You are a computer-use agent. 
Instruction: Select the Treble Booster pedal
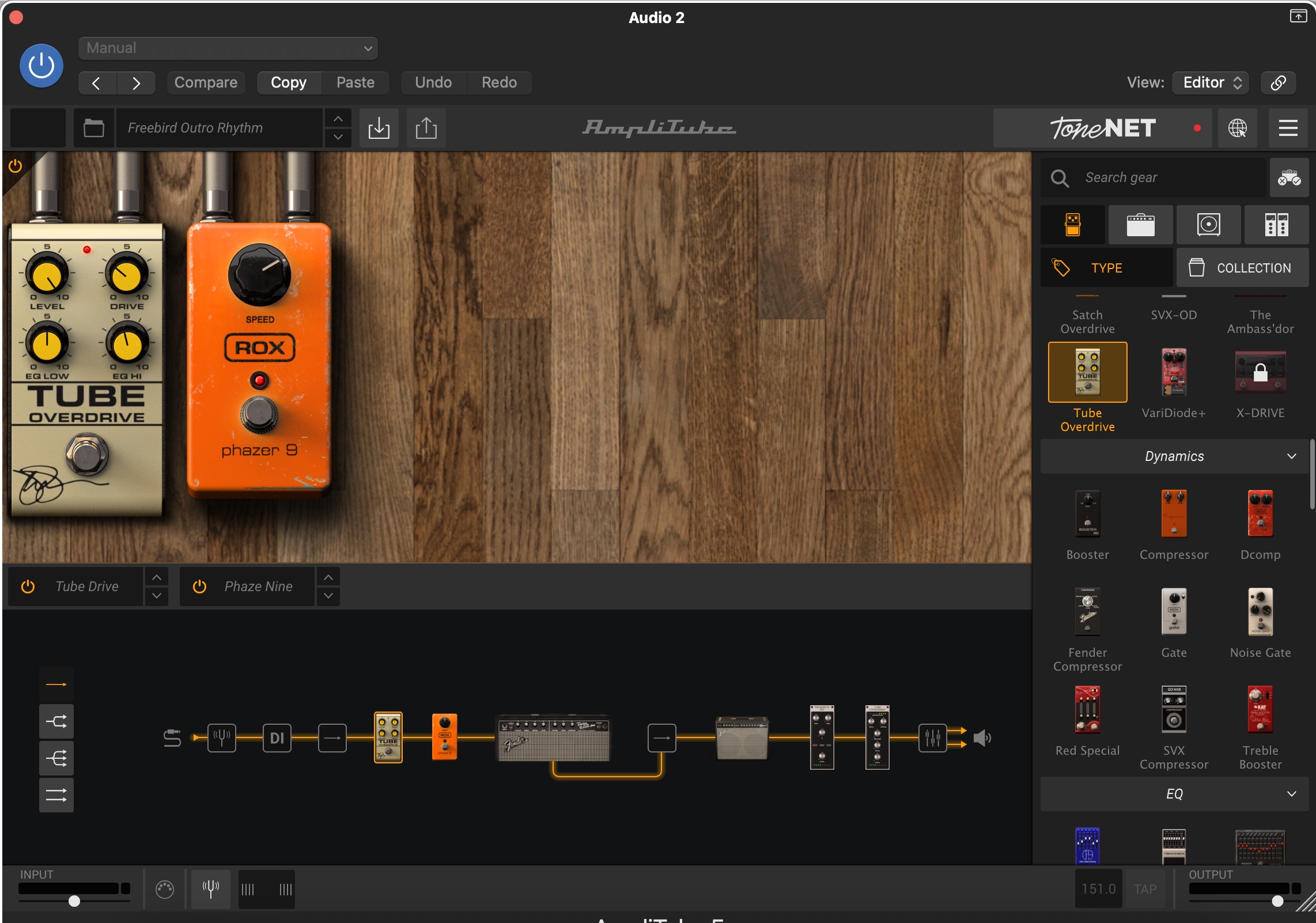(1261, 710)
